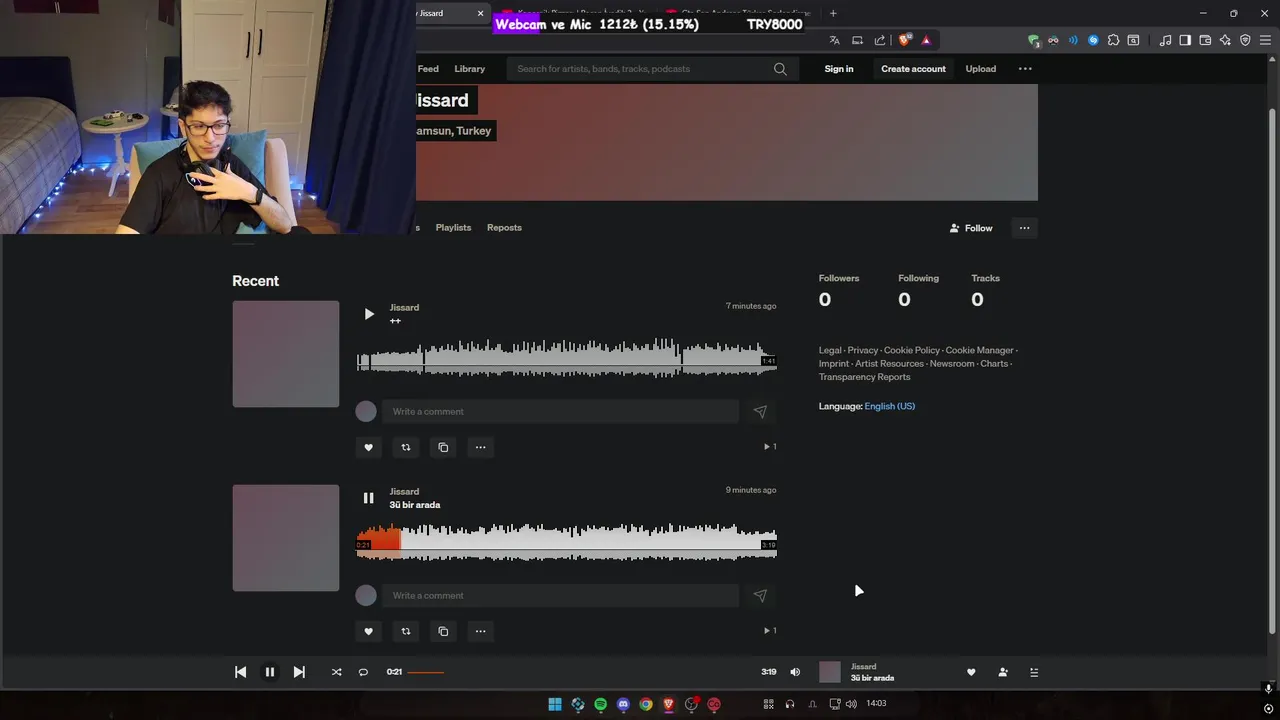Toggle repeat in the player bar
This screenshot has height=720, width=1280.
pyautogui.click(x=363, y=672)
